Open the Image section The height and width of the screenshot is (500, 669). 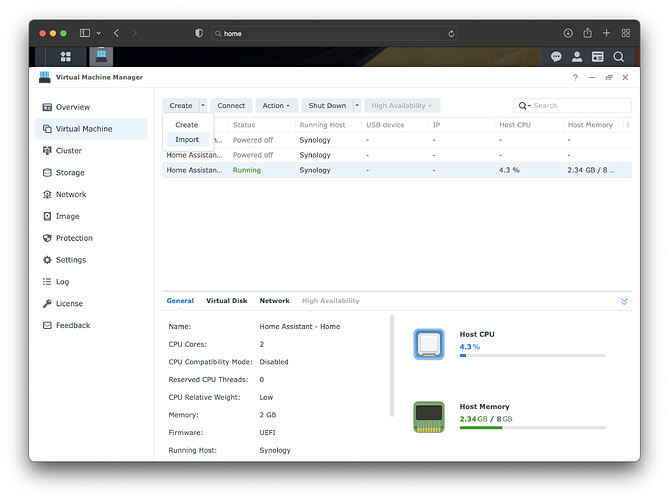(91, 216)
